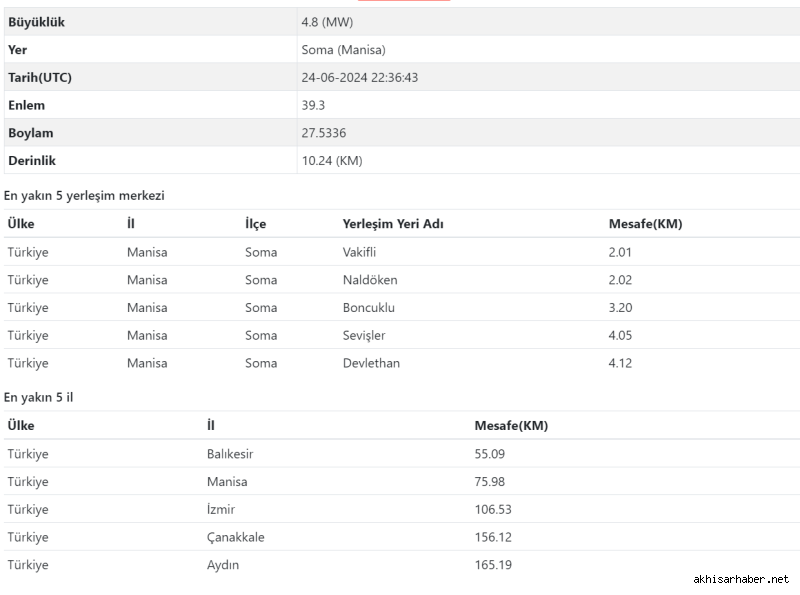Click the 4.8 (MW) magnitude value
Viewport: 800px width, 595px height.
[327, 22]
